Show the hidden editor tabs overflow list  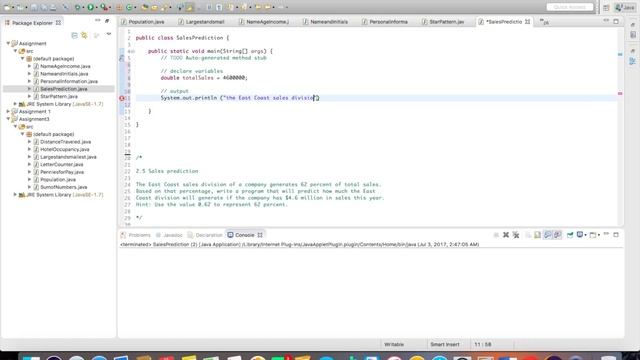(x=544, y=22)
